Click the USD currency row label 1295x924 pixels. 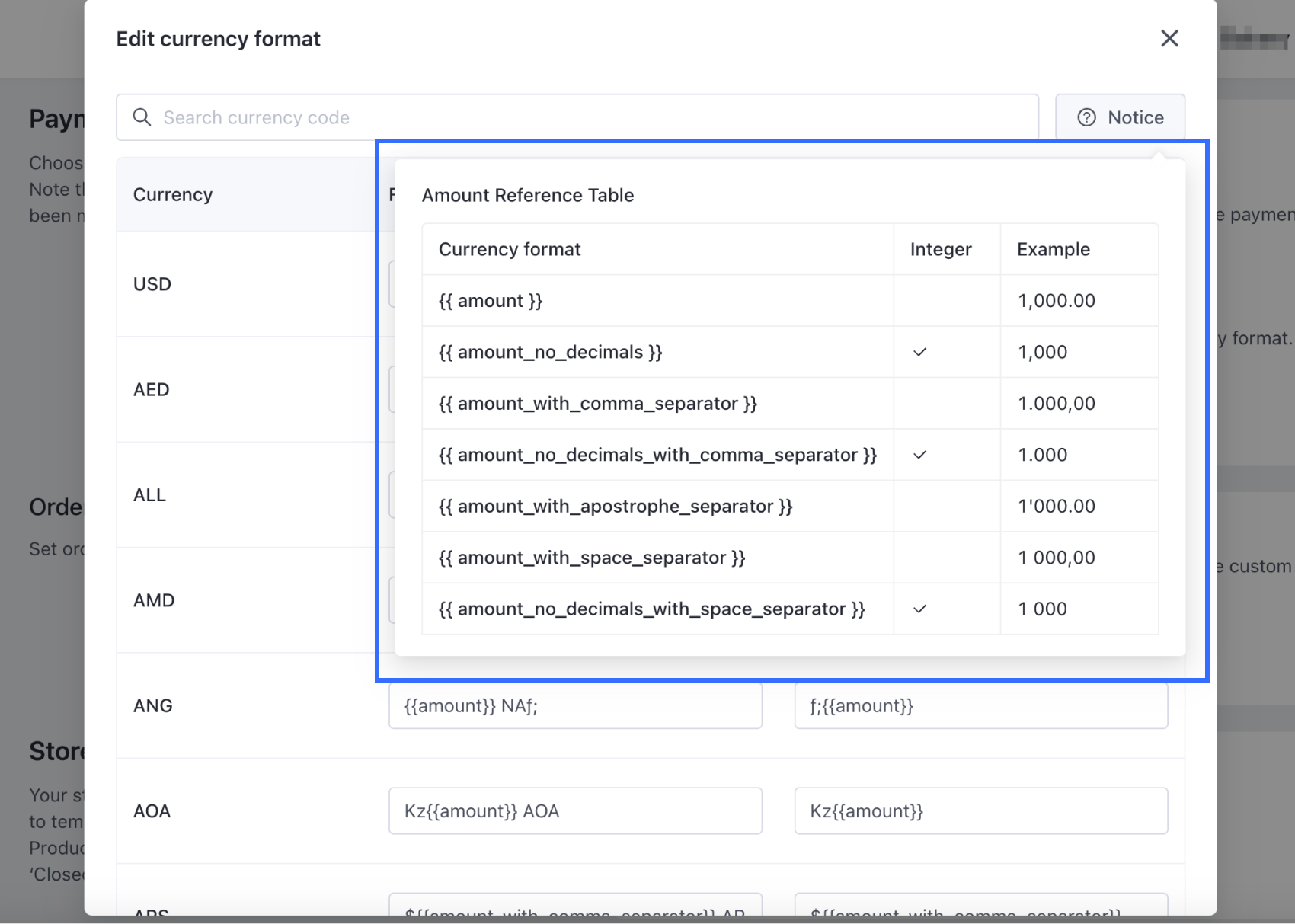(x=152, y=284)
